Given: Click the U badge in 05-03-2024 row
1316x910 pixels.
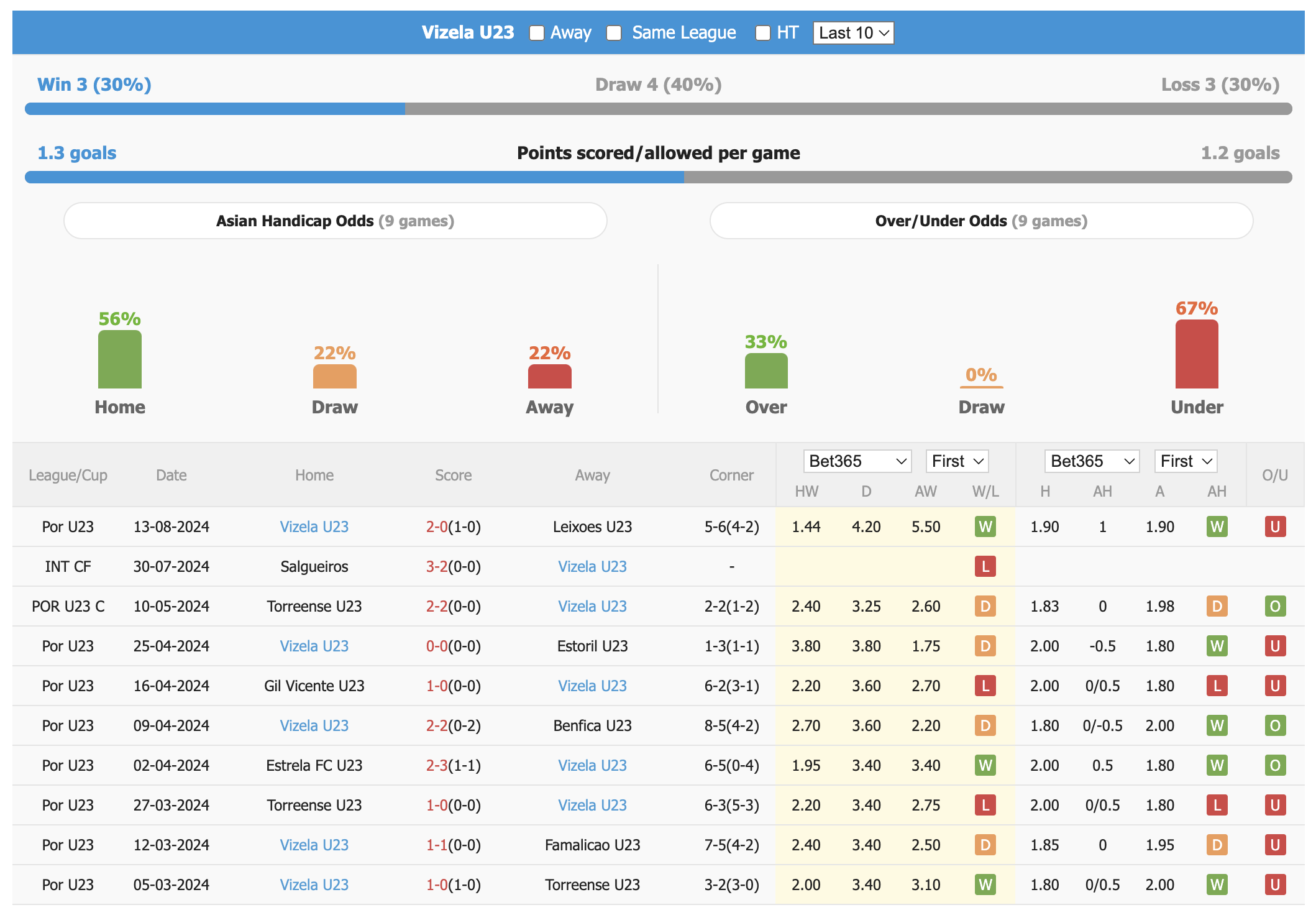Looking at the screenshot, I should (1275, 885).
